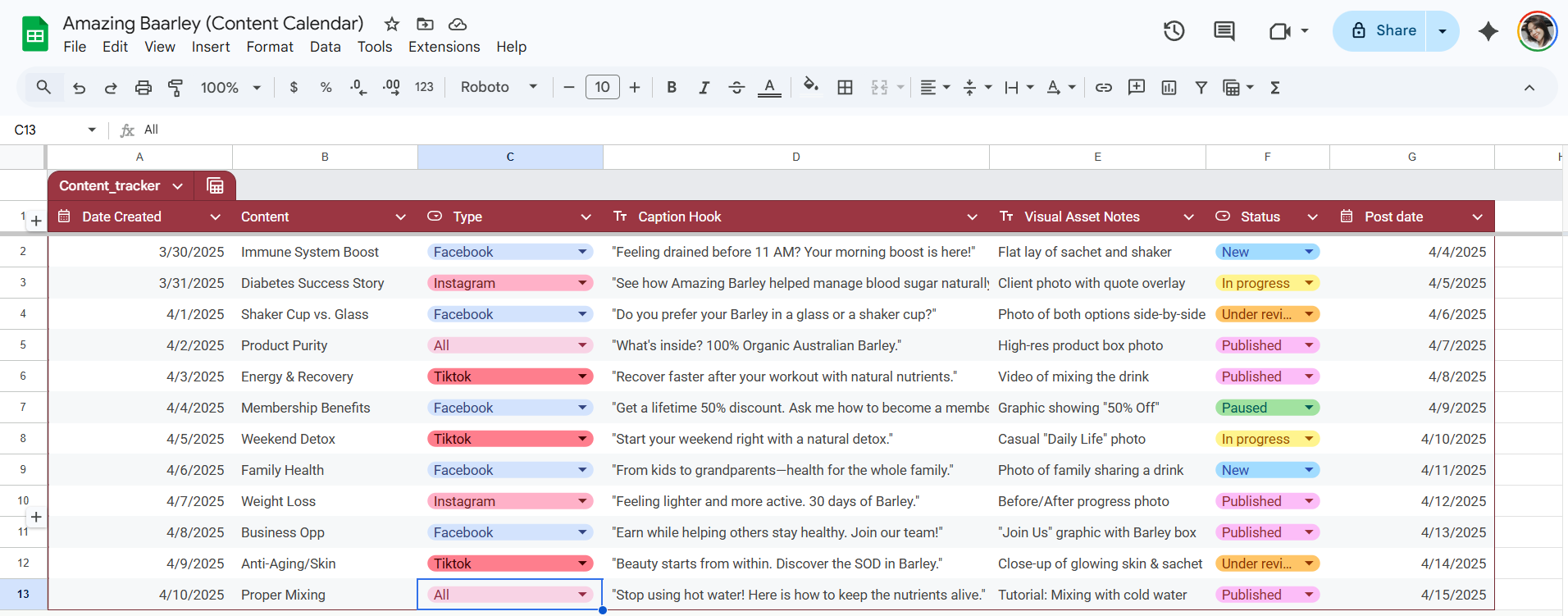Toggle italic formatting
The height and width of the screenshot is (616, 1568).
(704, 87)
